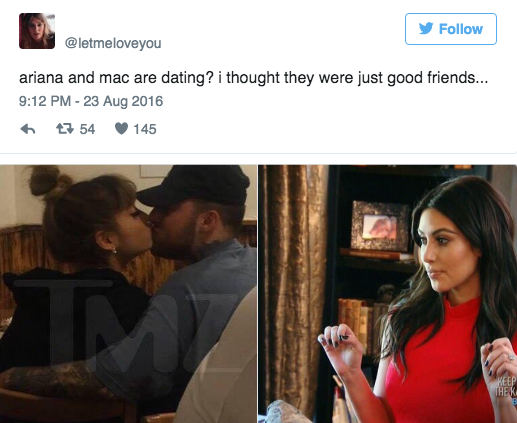Click the hair bun in left photo
This screenshot has height=423, width=517.
(47, 182)
